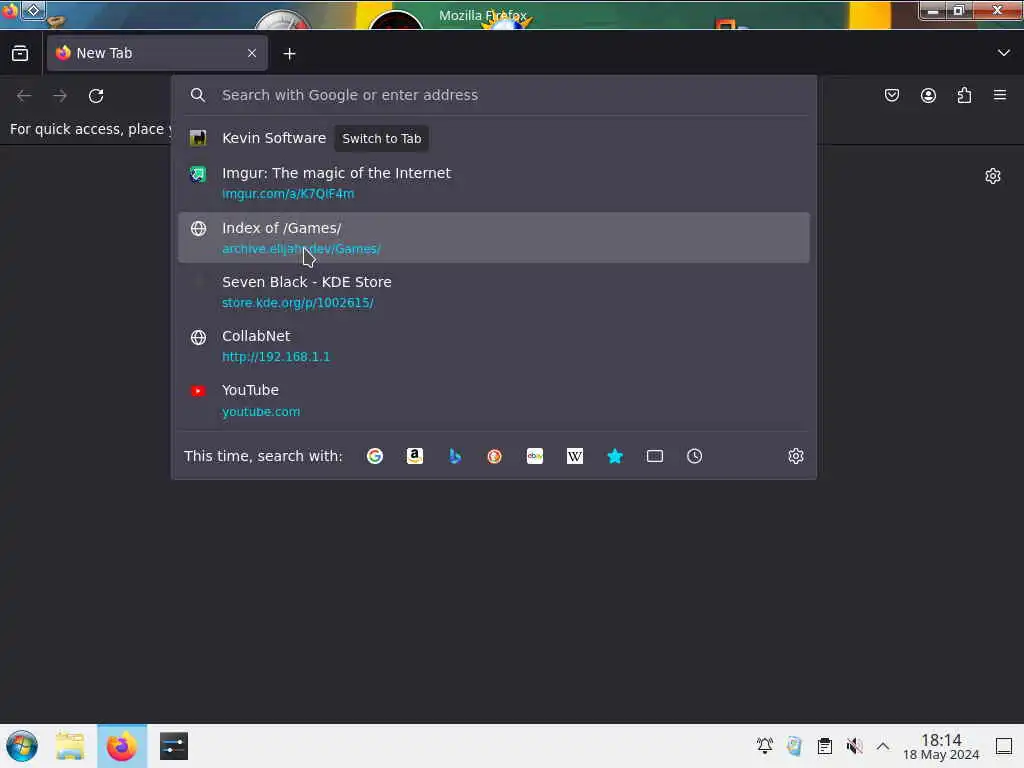The width and height of the screenshot is (1024, 768).
Task: Reload the current page
Action: [x=96, y=96]
